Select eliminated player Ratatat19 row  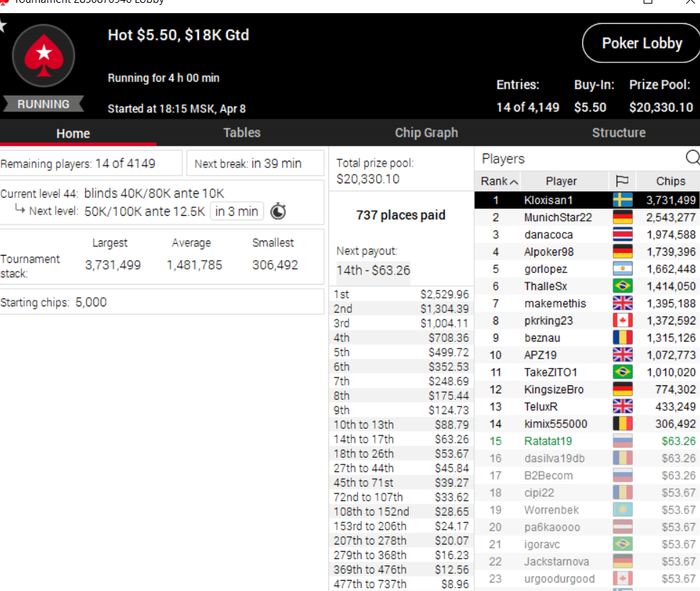click(x=587, y=441)
